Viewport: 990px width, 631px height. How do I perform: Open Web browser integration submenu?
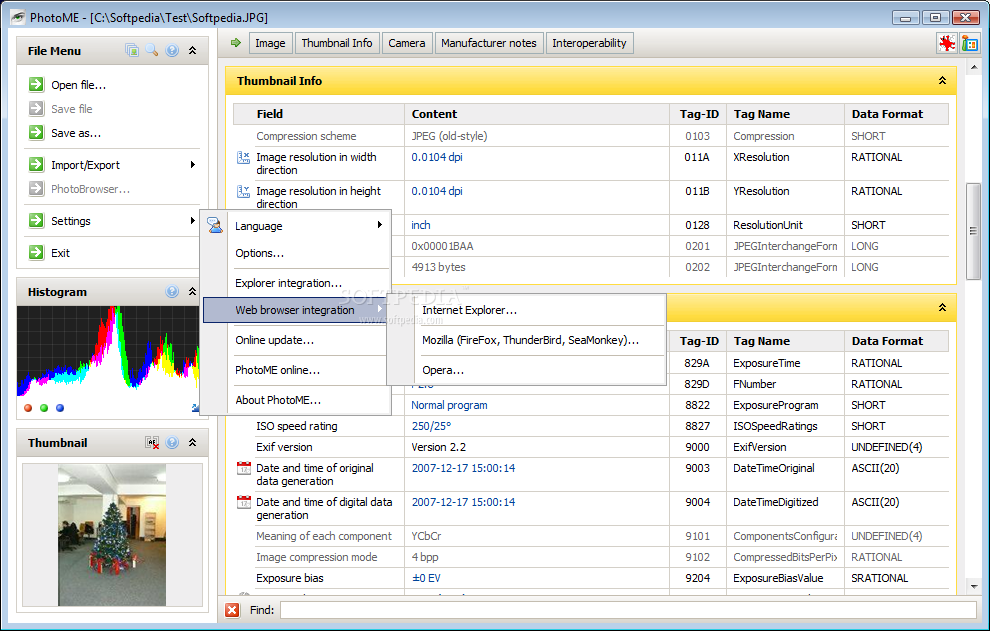coord(295,309)
